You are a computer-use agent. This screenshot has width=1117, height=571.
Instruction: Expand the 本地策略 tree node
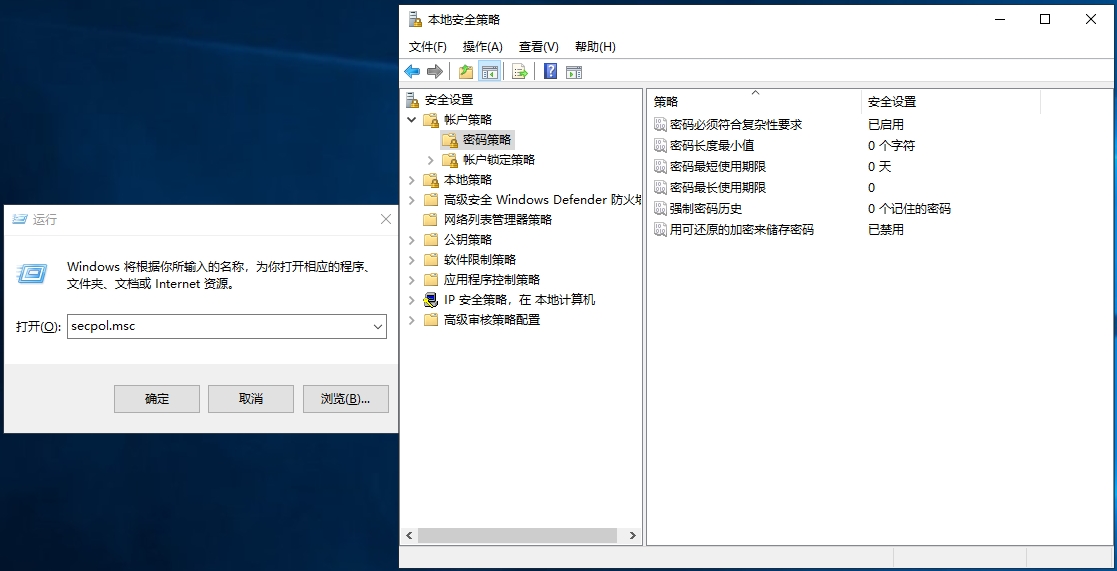[x=412, y=179]
